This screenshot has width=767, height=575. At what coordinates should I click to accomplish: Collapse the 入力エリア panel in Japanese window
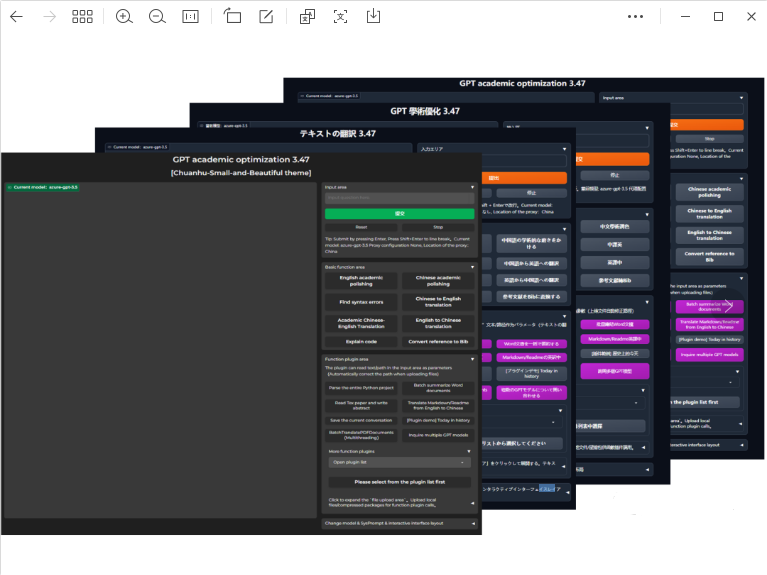click(564, 149)
